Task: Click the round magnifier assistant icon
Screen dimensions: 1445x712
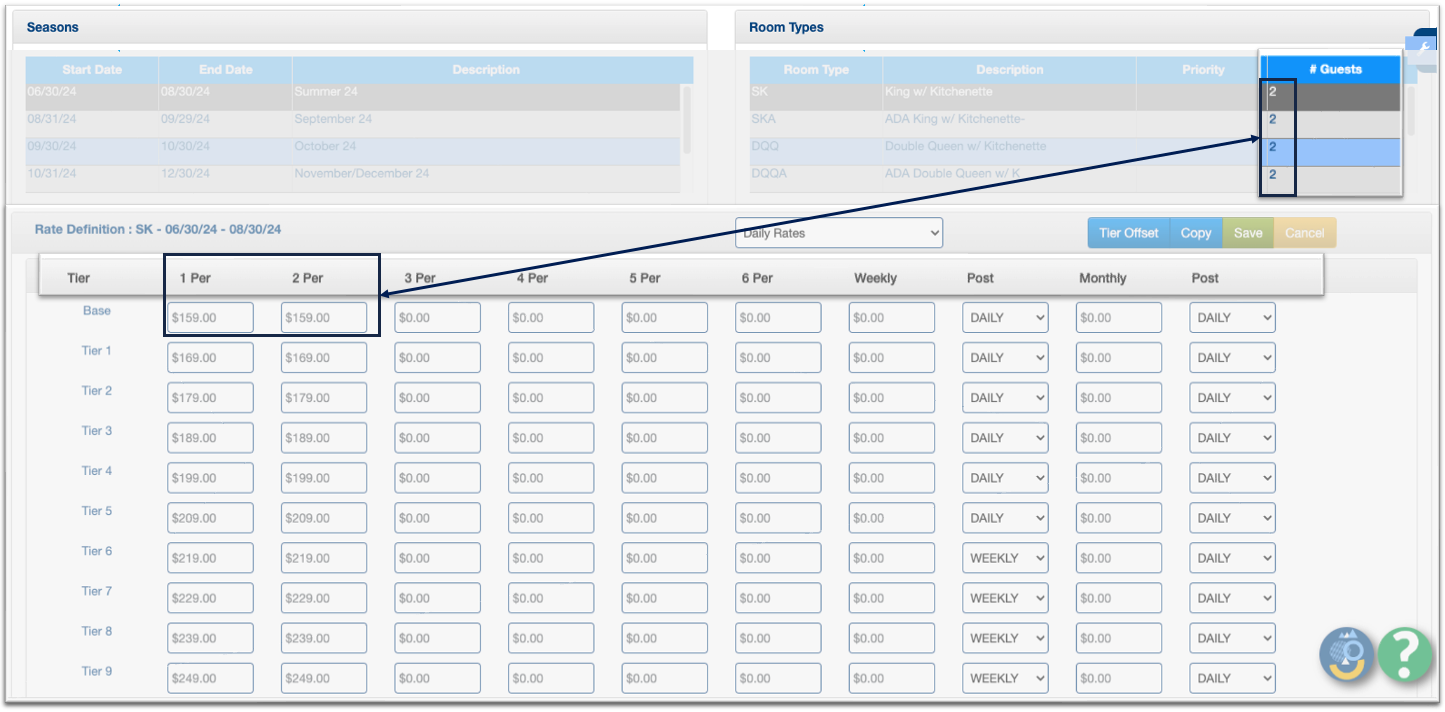Action: point(1347,655)
